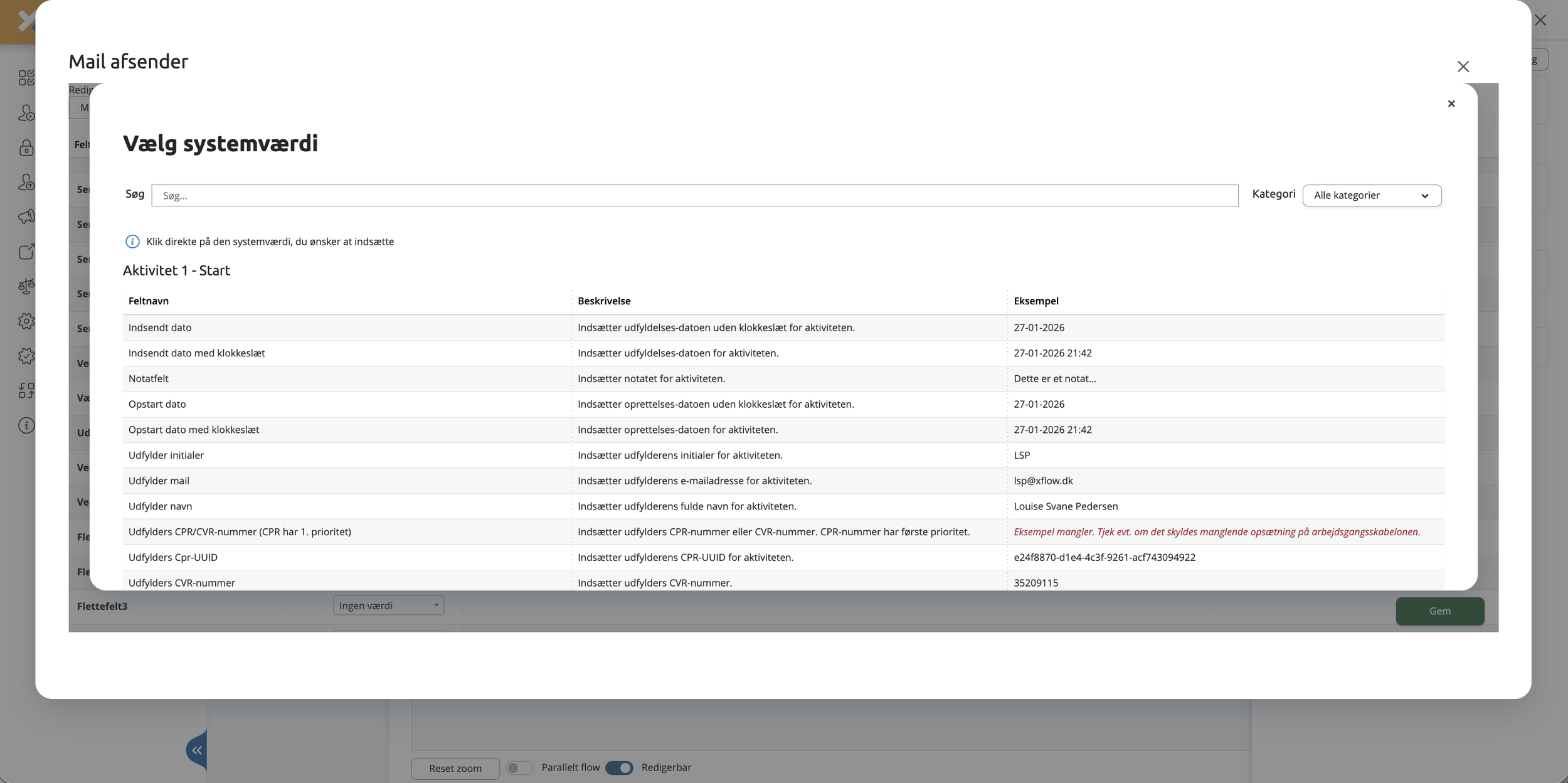The image size is (1568, 783).
Task: Close the Mail afsender window
Action: [1463, 67]
